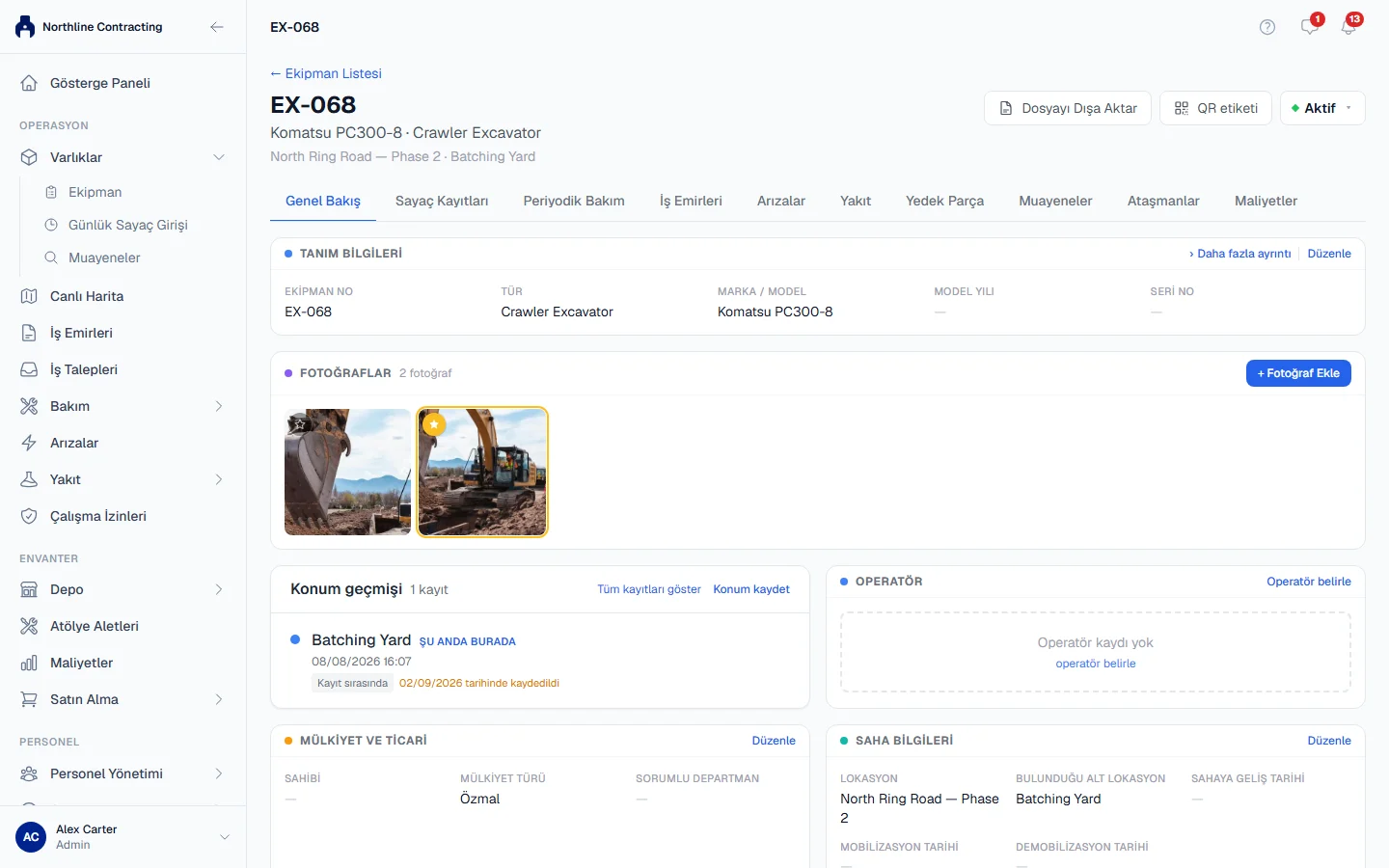Click the QR etiketi button
1389x868 pixels.
[x=1215, y=108]
